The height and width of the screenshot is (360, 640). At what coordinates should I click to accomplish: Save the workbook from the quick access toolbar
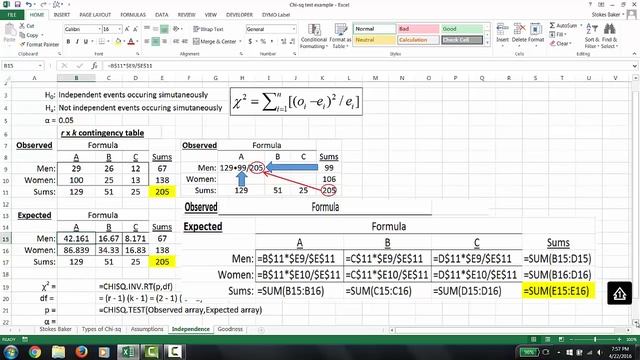[x=17, y=4]
